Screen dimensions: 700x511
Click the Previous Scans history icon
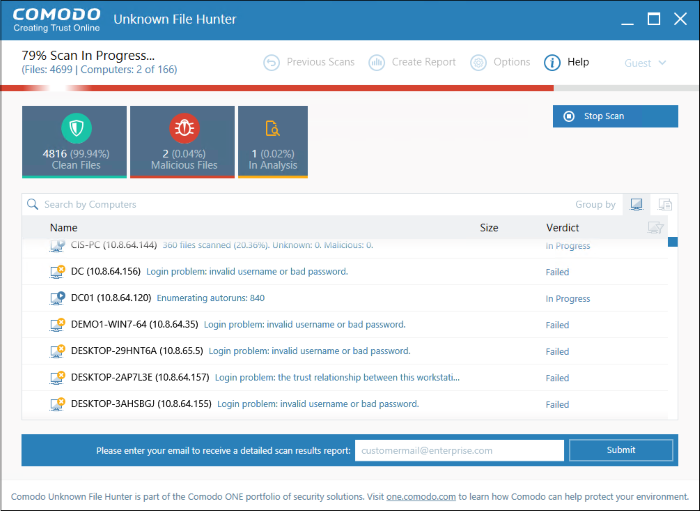271,62
